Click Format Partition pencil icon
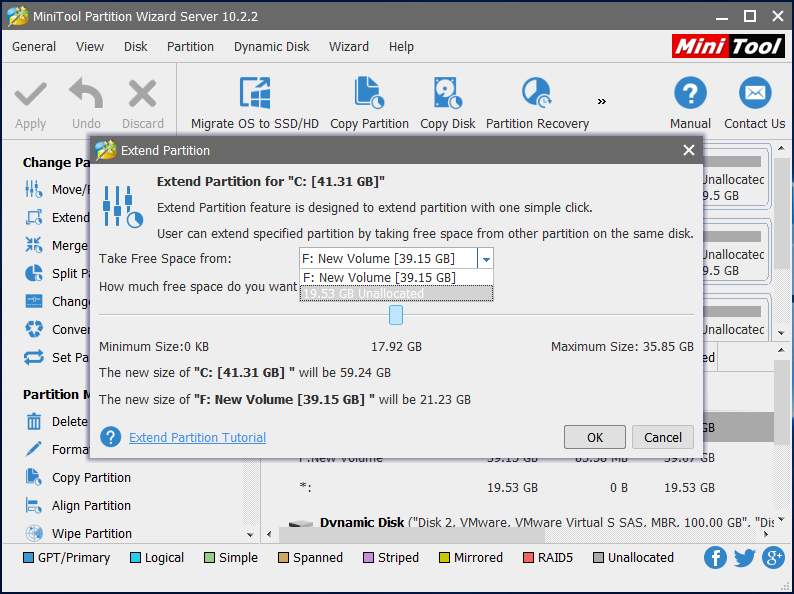 34,449
